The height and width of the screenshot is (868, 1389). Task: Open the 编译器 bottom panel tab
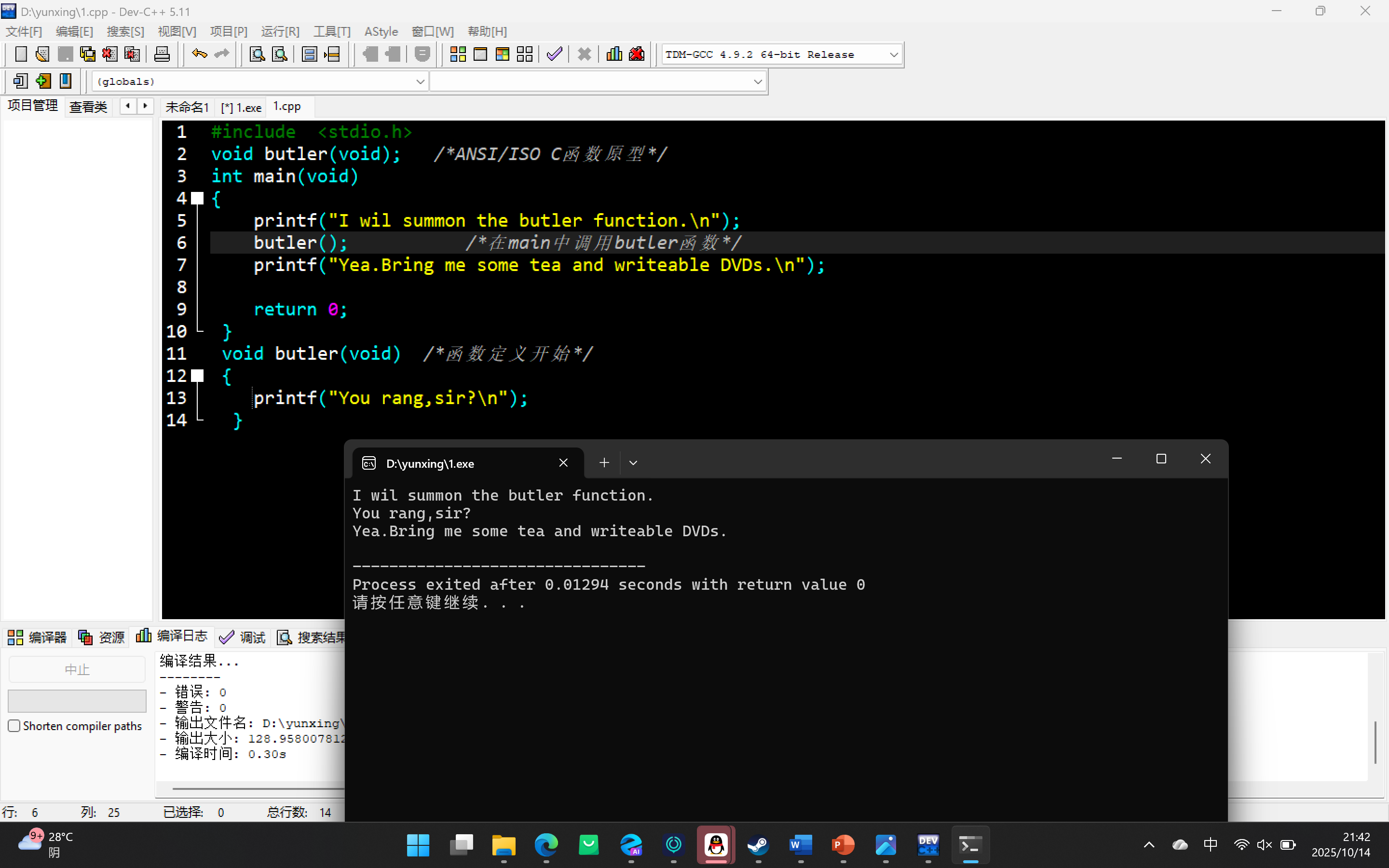point(37,637)
